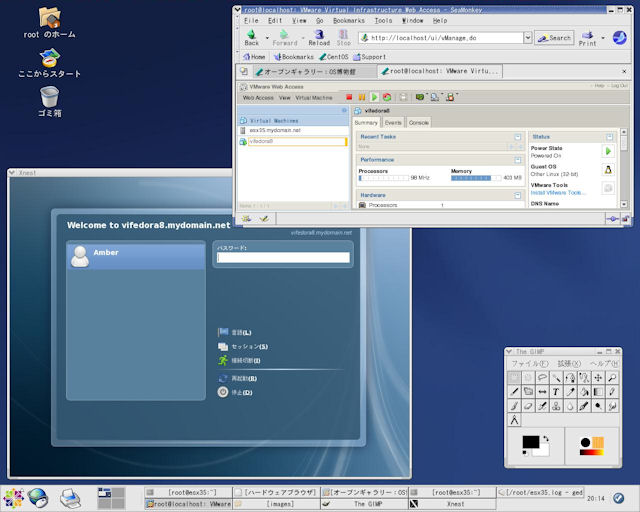Select vifedora8 in the Virtual Machines list

point(297,141)
